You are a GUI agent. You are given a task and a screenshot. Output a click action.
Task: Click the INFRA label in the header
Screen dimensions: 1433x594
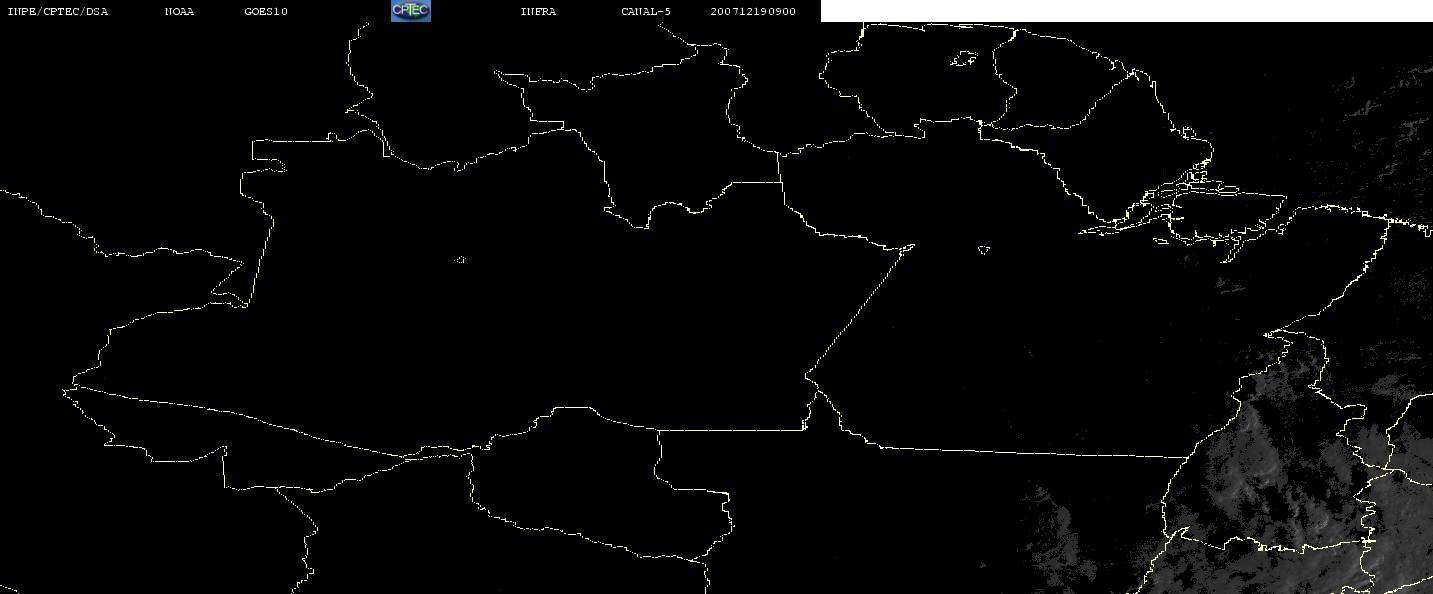538,12
